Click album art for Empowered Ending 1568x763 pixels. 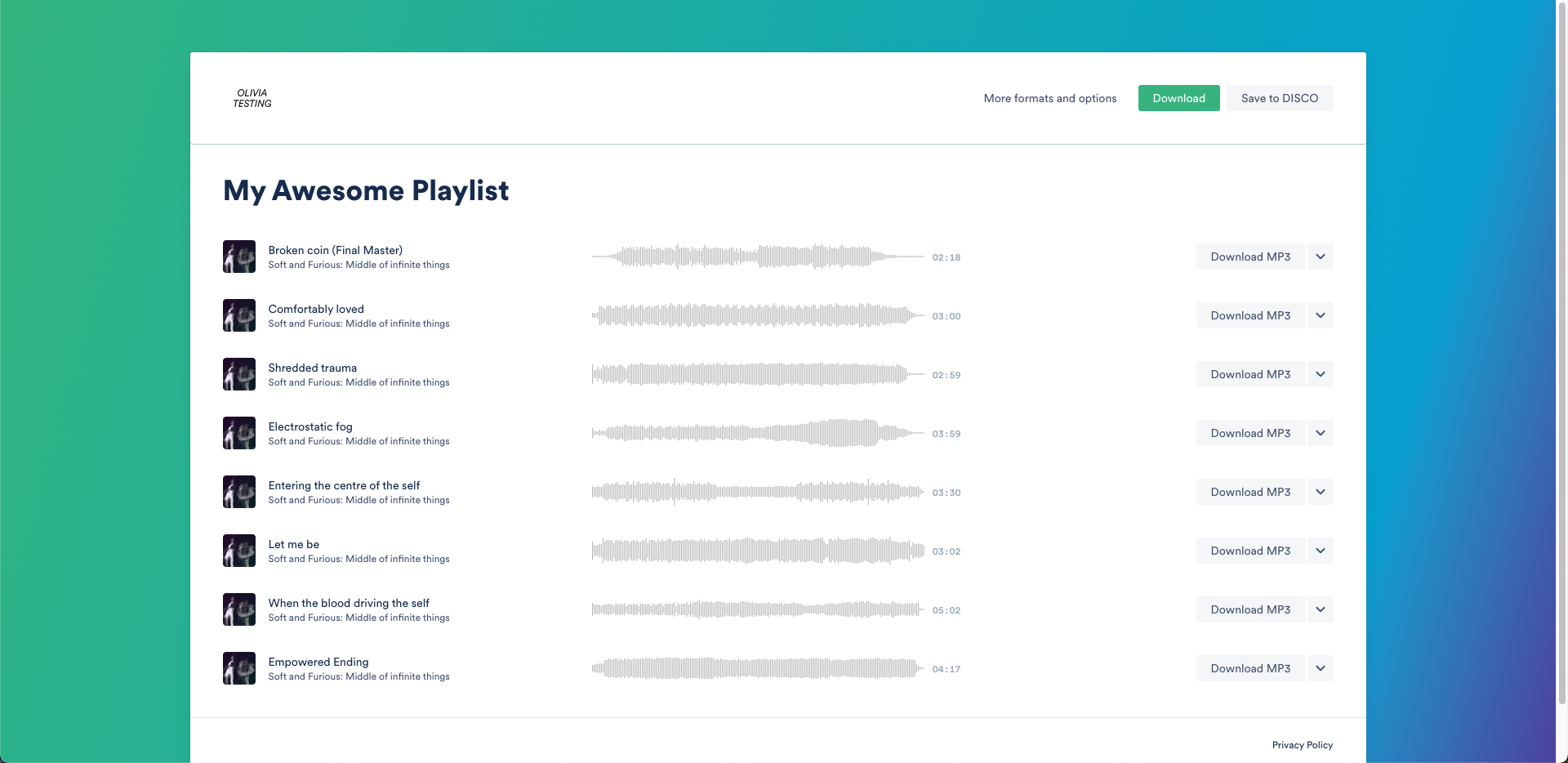point(239,668)
